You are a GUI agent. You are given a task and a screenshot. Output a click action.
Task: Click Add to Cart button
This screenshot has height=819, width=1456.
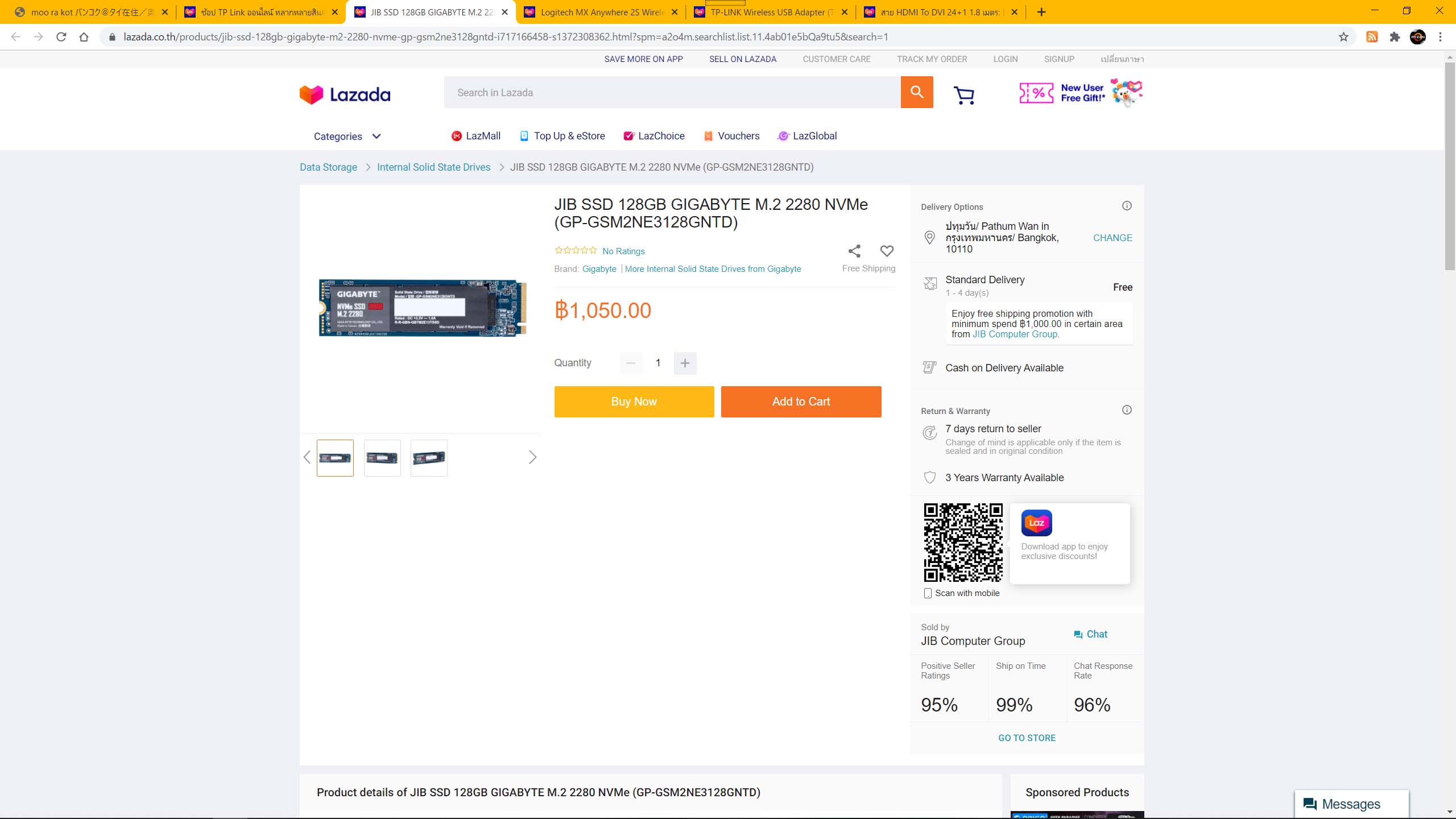tap(801, 402)
